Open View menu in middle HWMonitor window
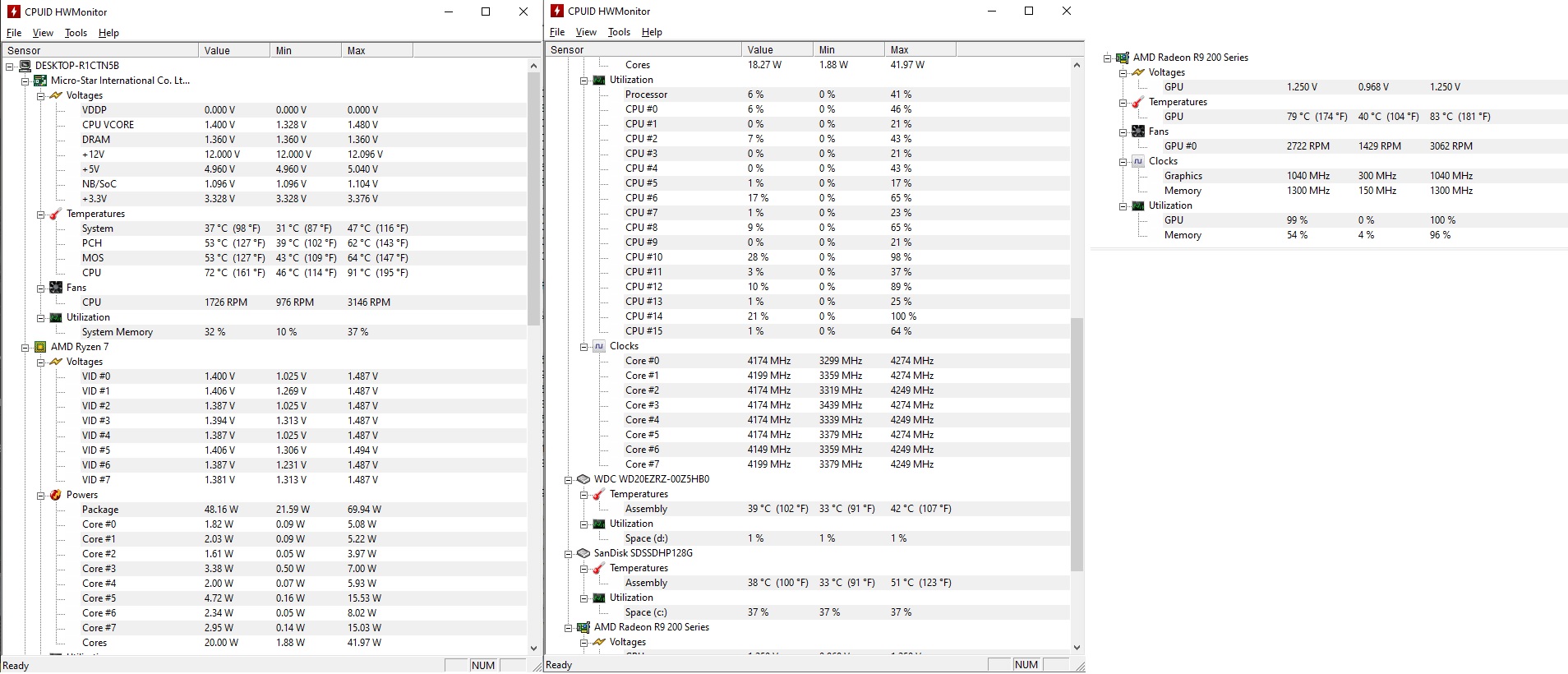Screen dimensions: 1568x674 click(586, 32)
